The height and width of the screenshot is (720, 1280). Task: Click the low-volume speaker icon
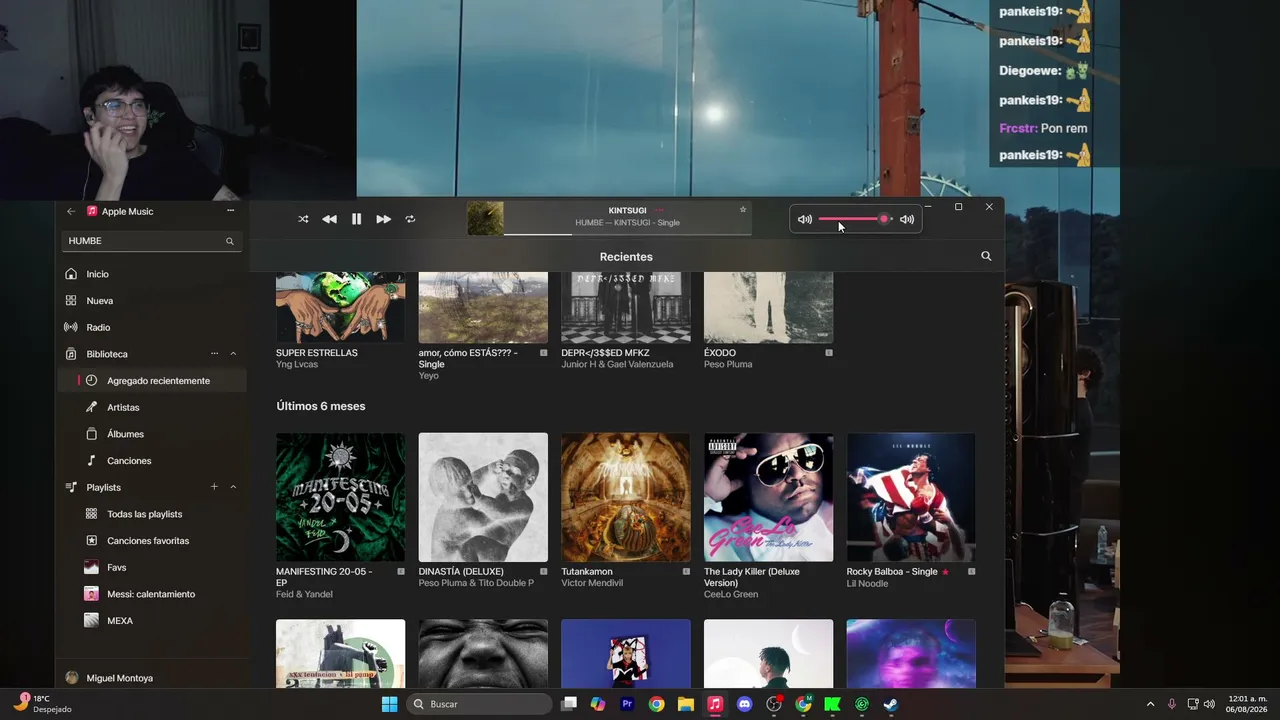805,219
